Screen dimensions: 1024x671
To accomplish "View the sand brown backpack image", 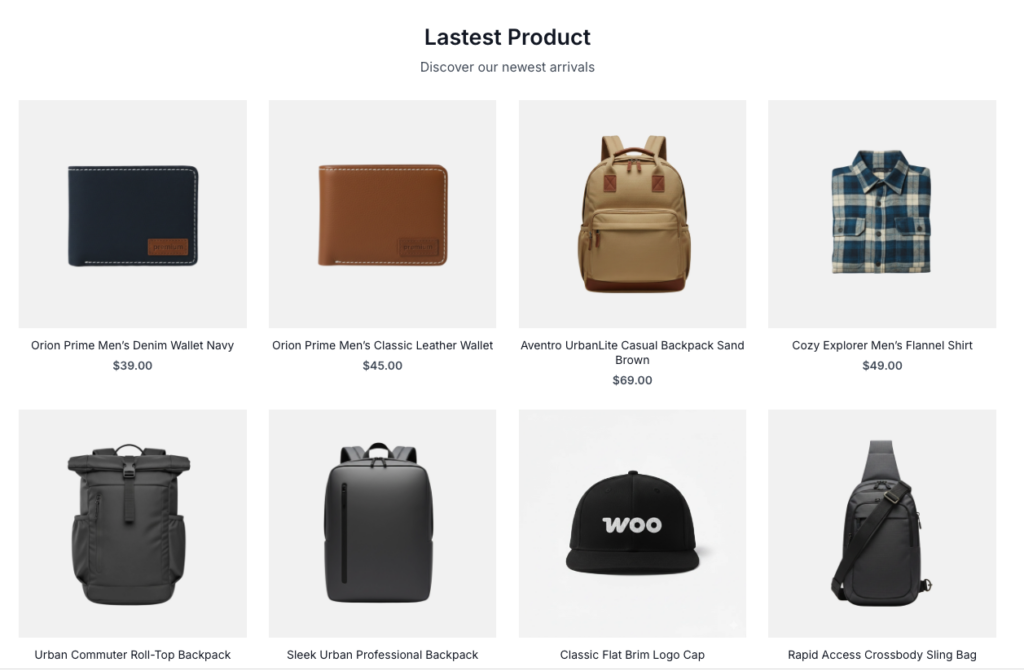I will coord(632,214).
